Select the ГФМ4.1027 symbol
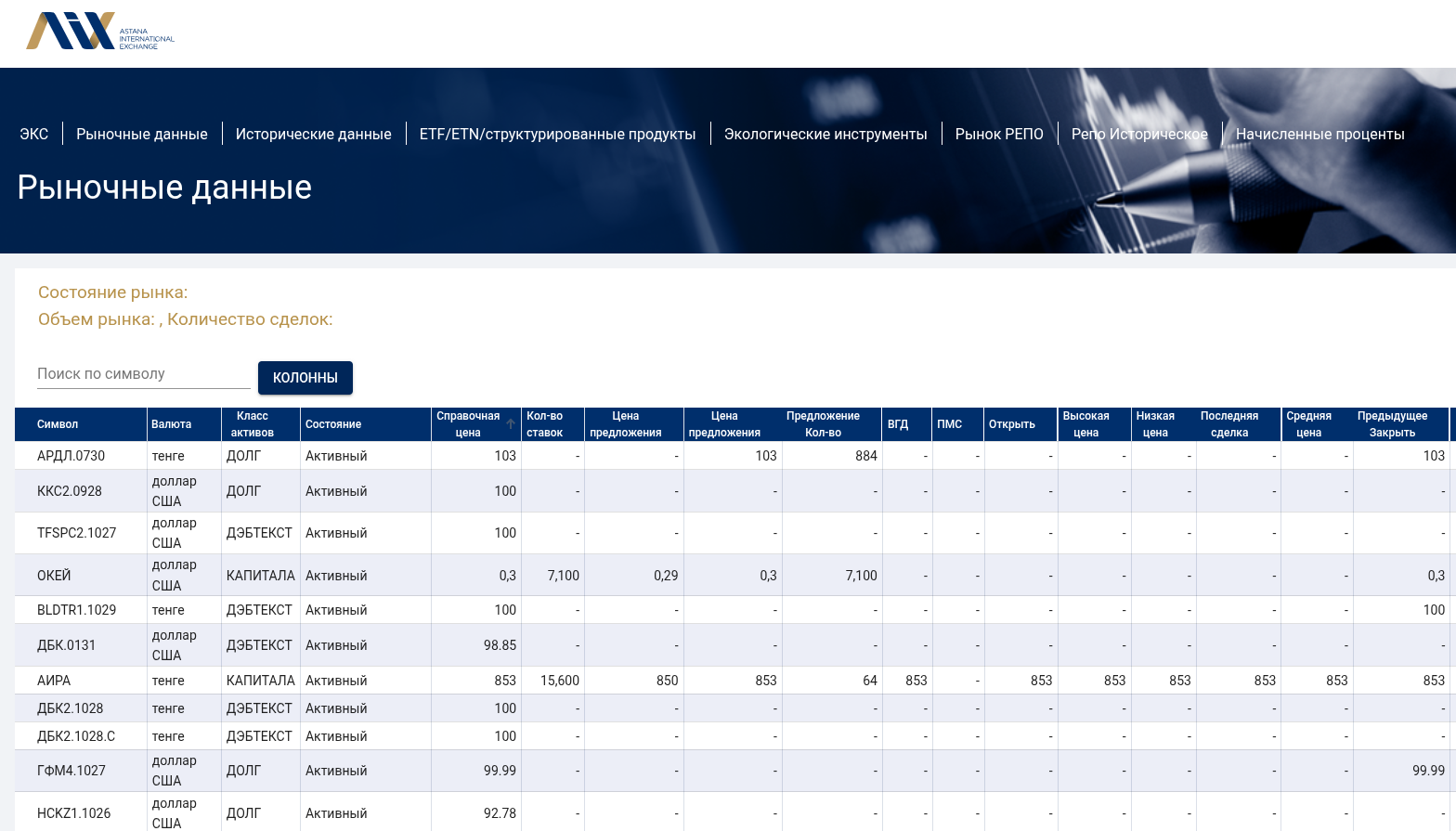The image size is (1456, 831). (71, 771)
